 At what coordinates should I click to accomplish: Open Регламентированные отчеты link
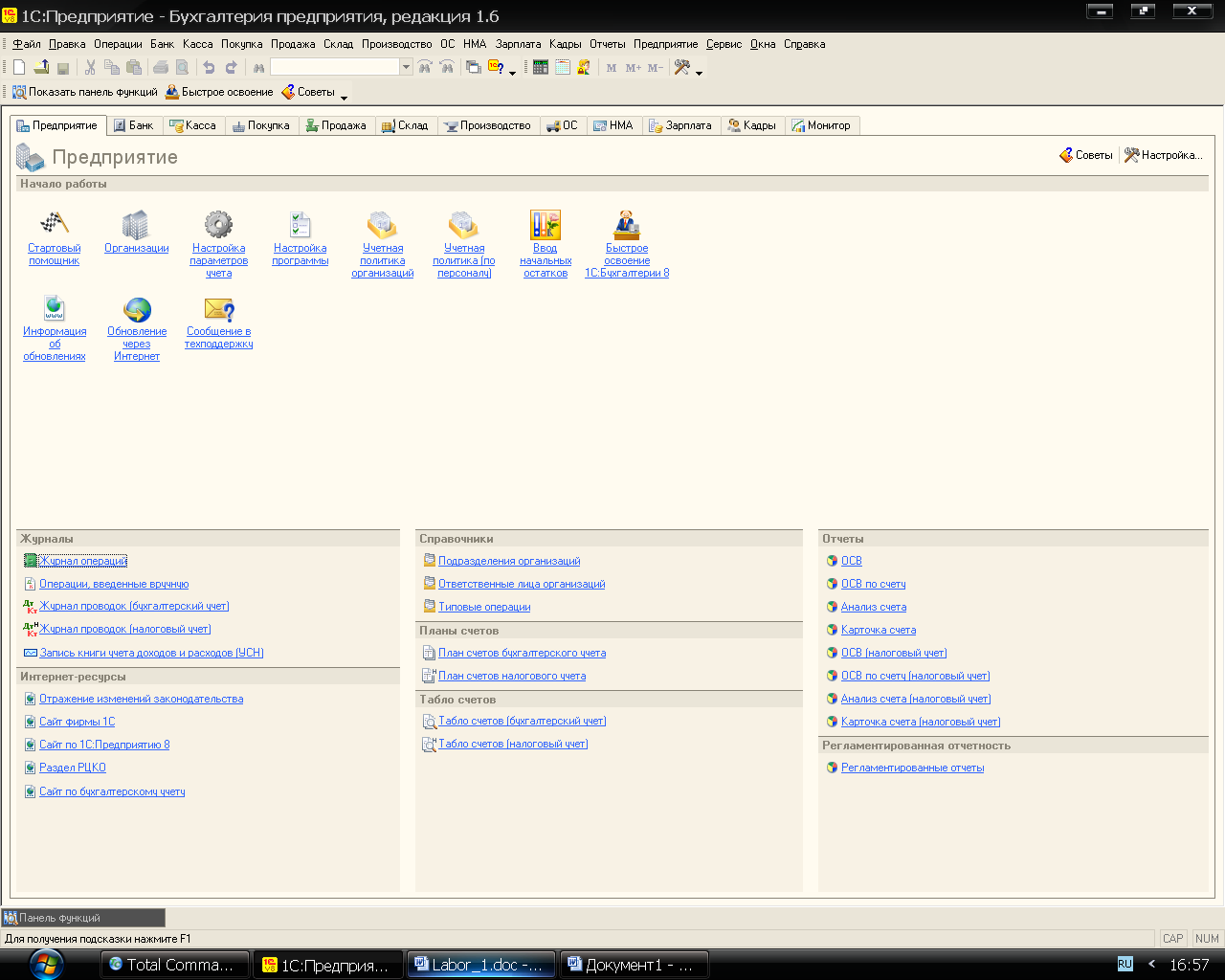(x=912, y=768)
